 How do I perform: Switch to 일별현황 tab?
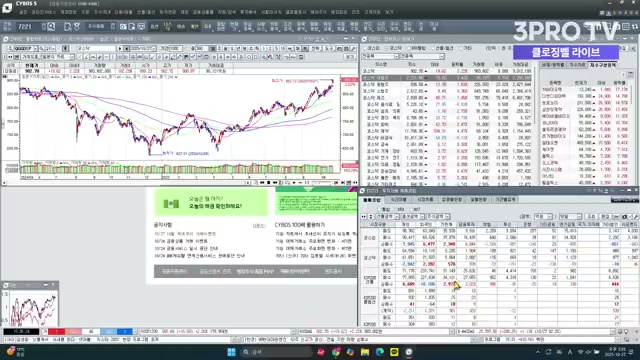pos(478,200)
